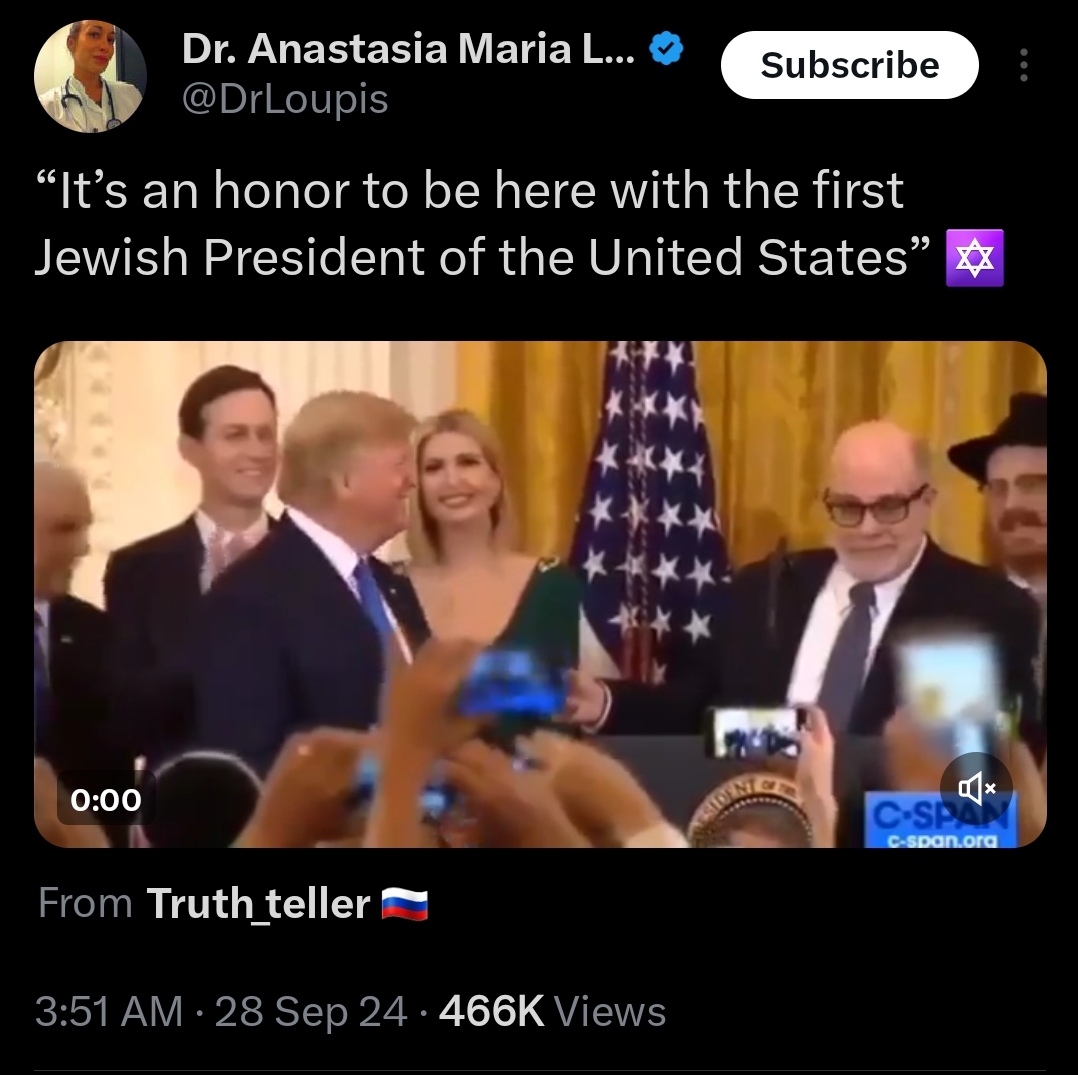This screenshot has width=1078, height=1075.
Task: Click the Subscribe button
Action: click(x=849, y=65)
